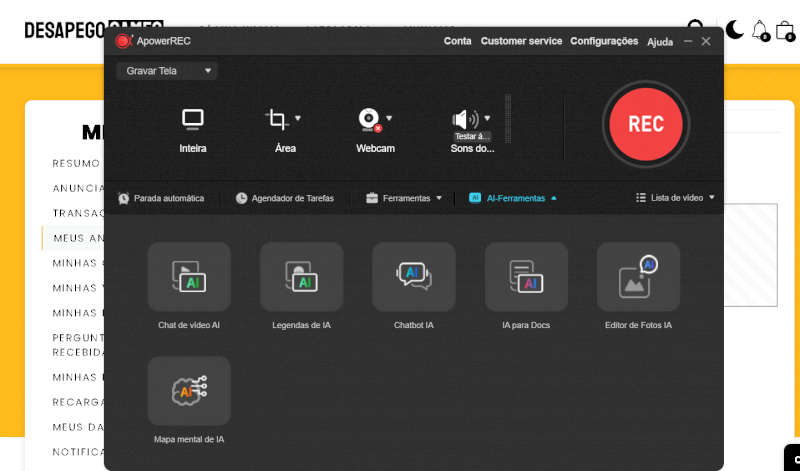Expand the Ferramentas menu
The width and height of the screenshot is (800, 471).
pyautogui.click(x=404, y=198)
